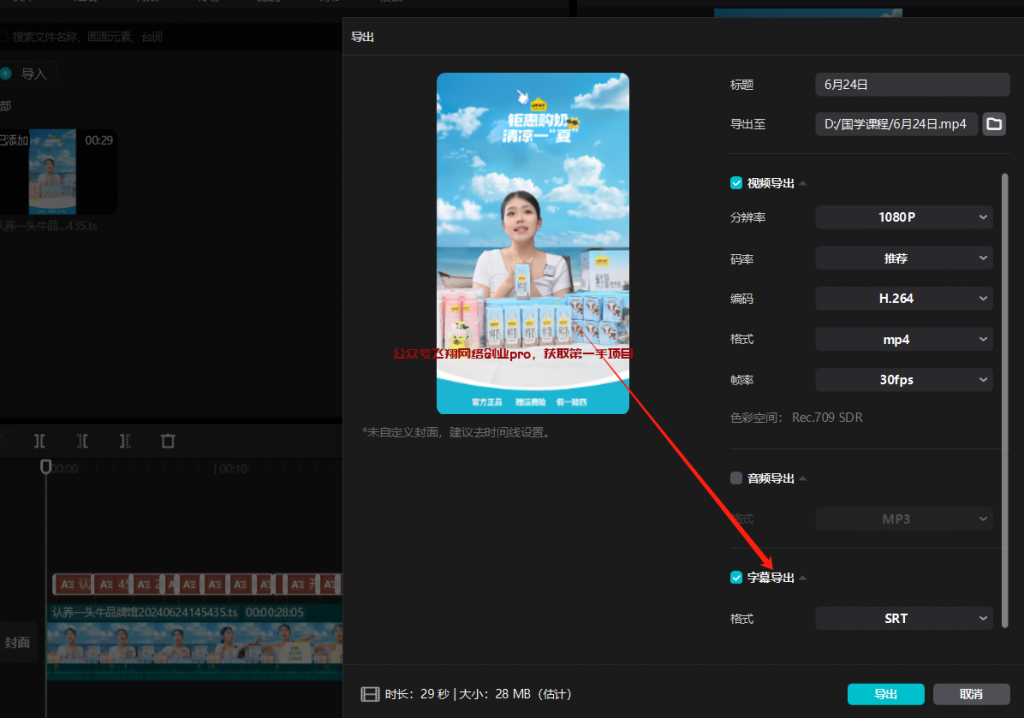Click the folder icon to browse export path
This screenshot has height=718, width=1024.
(994, 124)
